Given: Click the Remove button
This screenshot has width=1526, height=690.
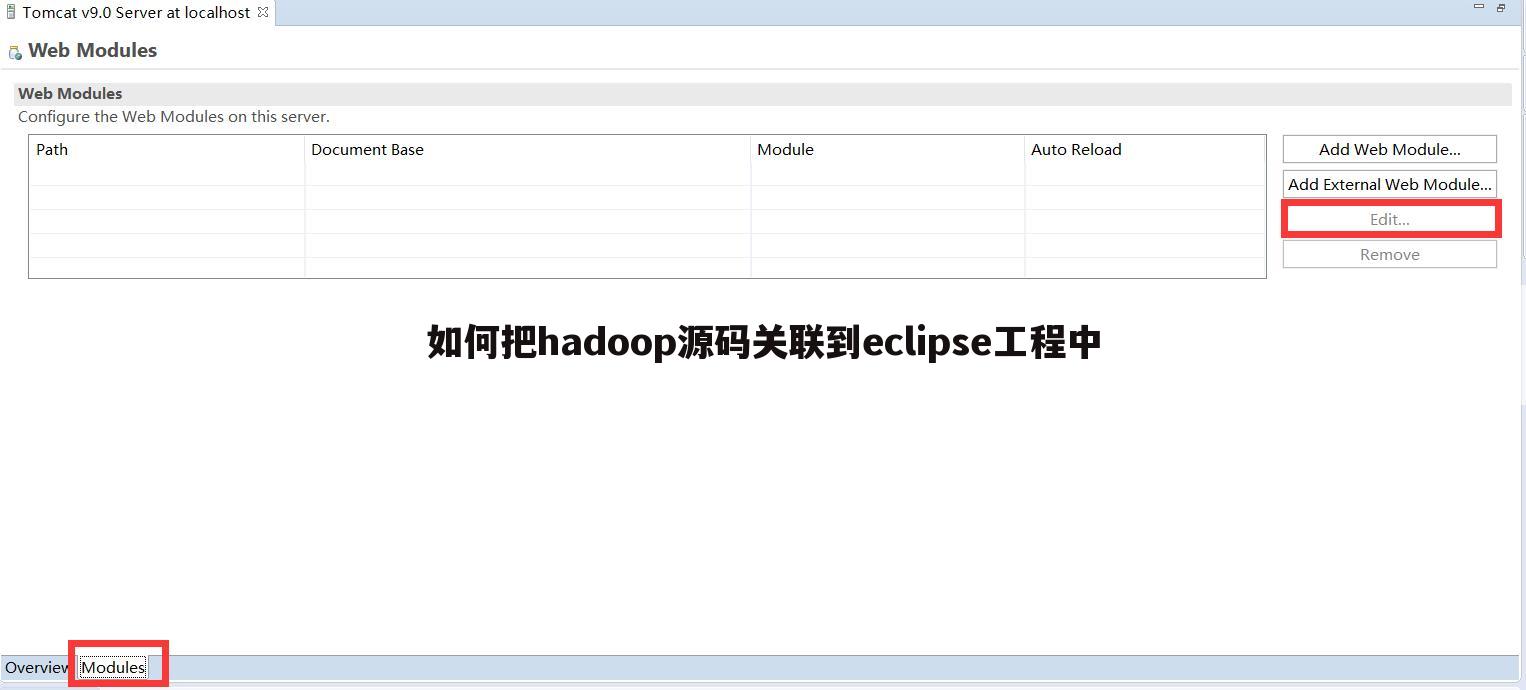Looking at the screenshot, I should (1389, 254).
